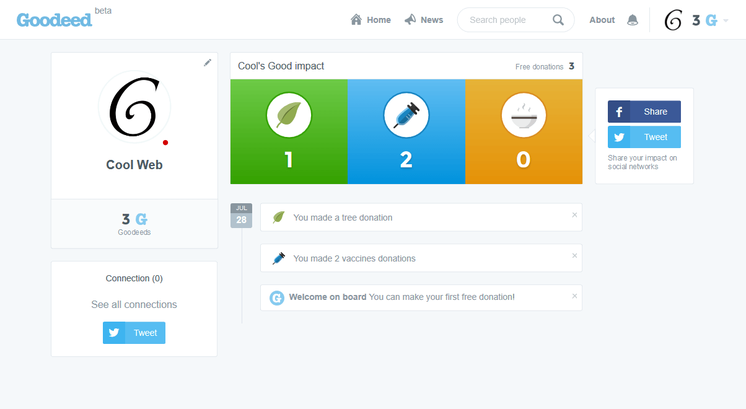Click the JUL 28 timeline date marker
The image size is (746, 409).
(x=241, y=215)
